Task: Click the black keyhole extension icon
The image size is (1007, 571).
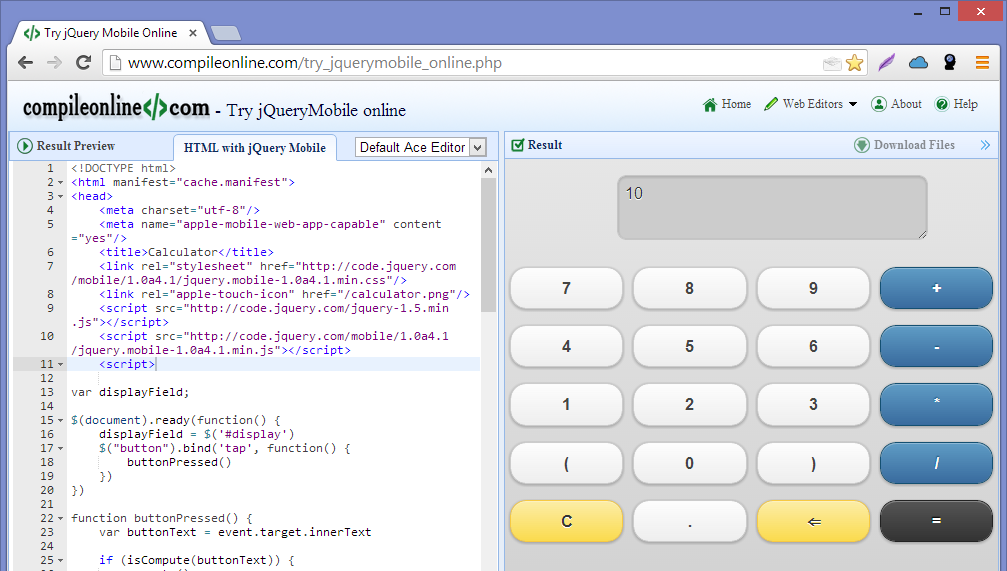Action: [950, 62]
